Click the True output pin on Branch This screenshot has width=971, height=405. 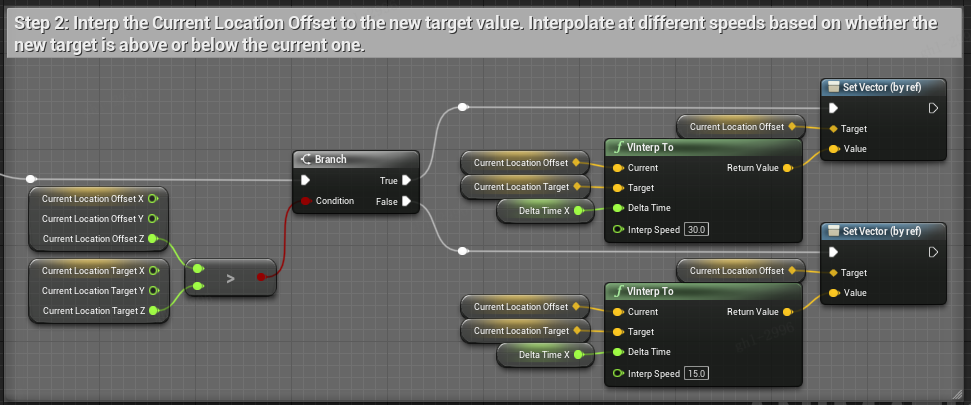[x=406, y=181]
